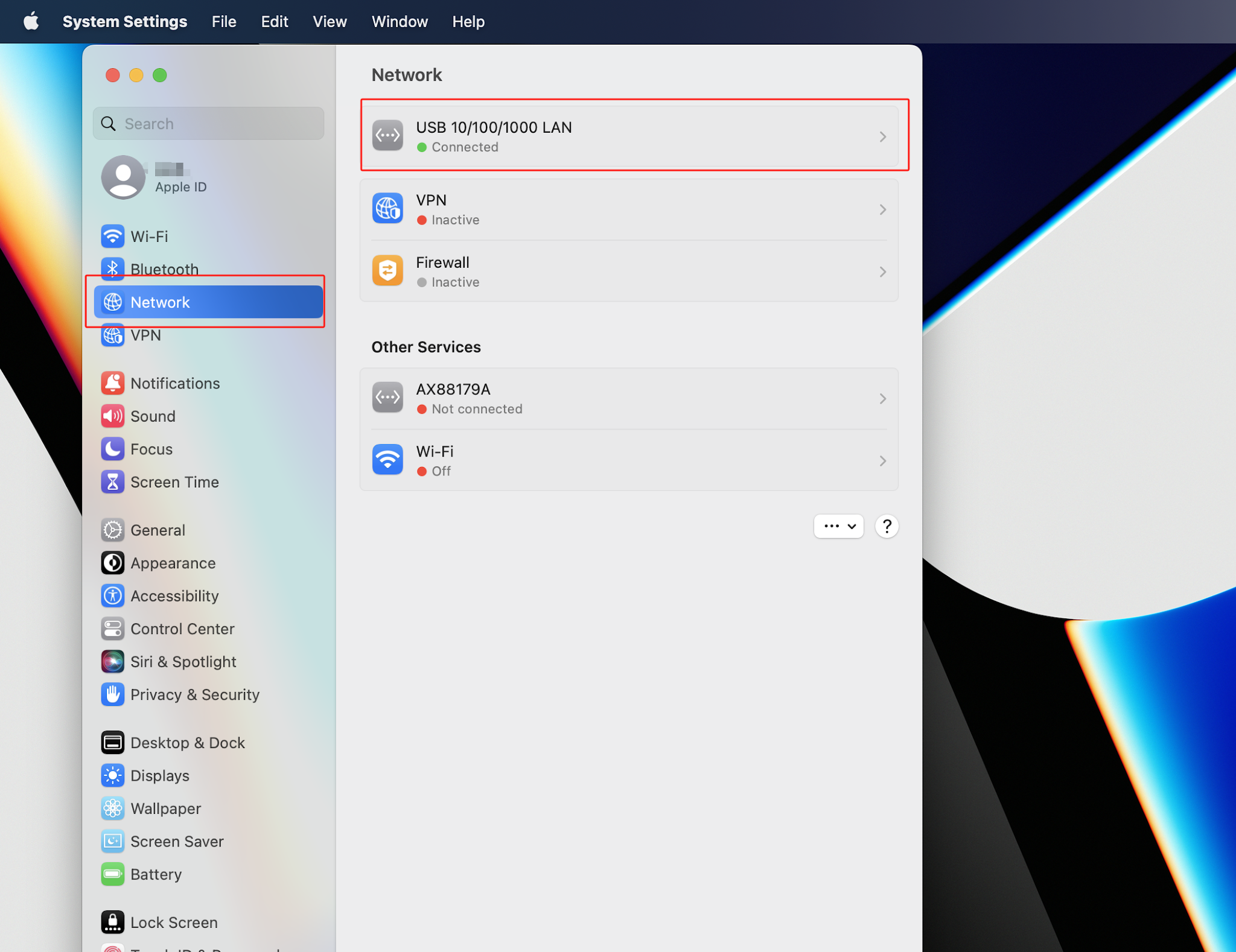
Task: Select Screen Saver label in sidebar
Action: (177, 841)
